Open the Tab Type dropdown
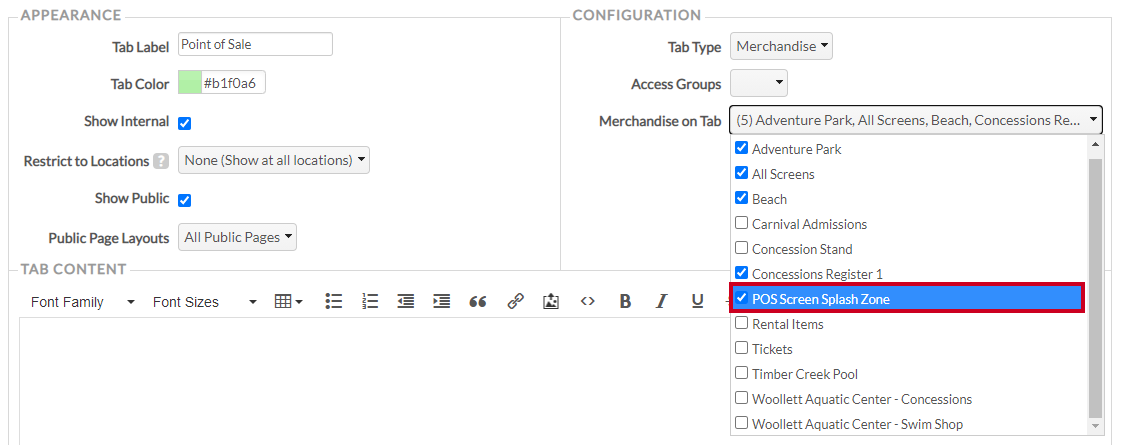The width and height of the screenshot is (1122, 445). point(781,47)
